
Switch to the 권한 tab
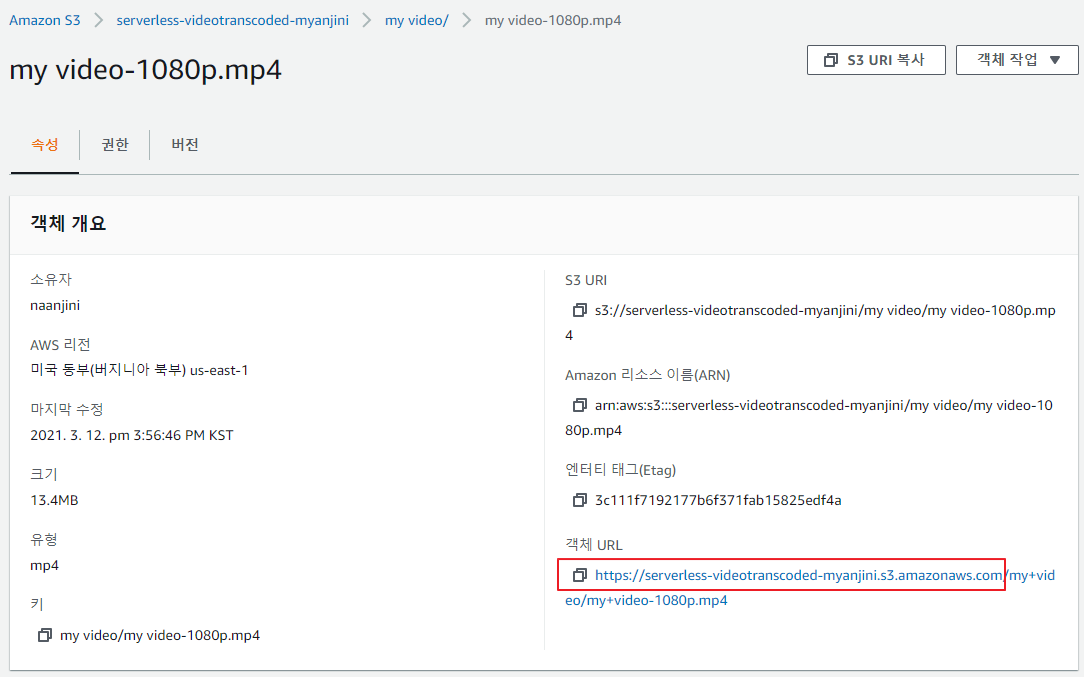point(115,145)
